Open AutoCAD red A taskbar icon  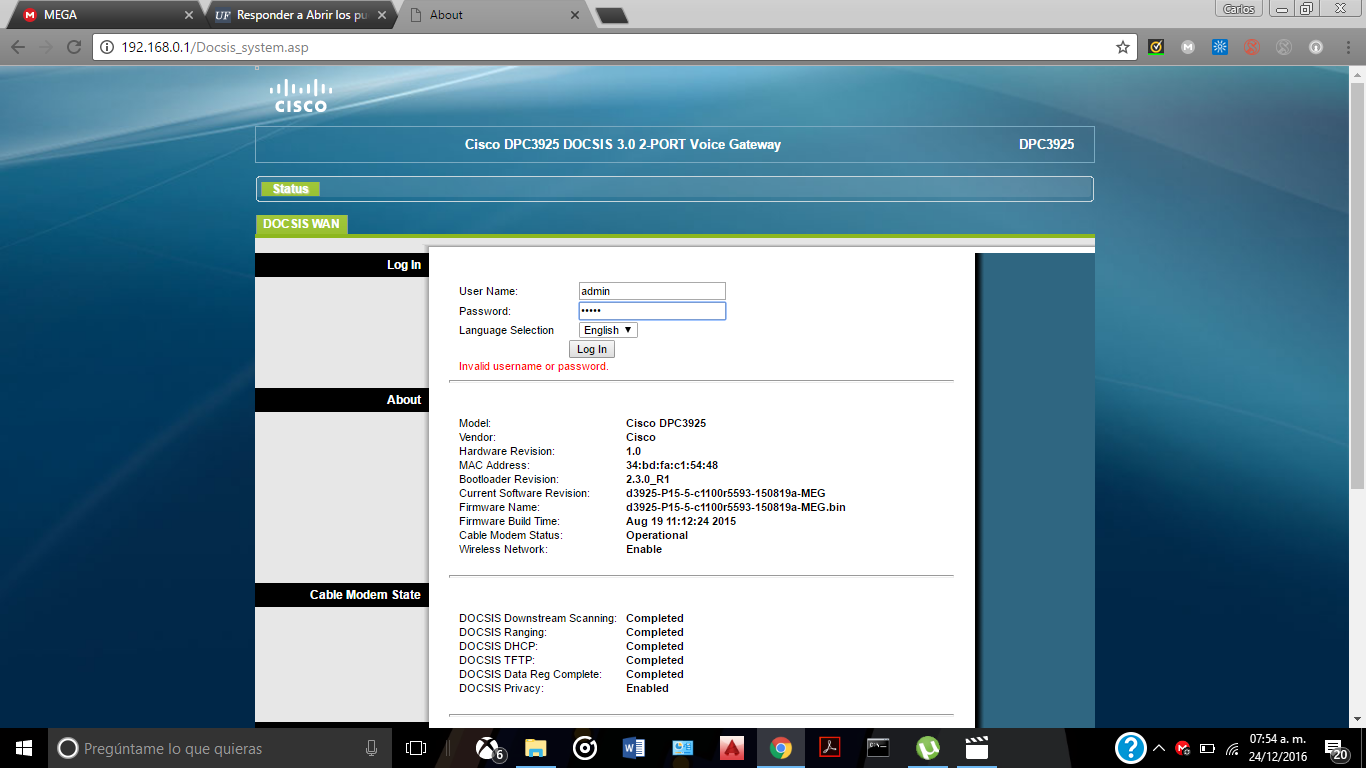coord(732,748)
